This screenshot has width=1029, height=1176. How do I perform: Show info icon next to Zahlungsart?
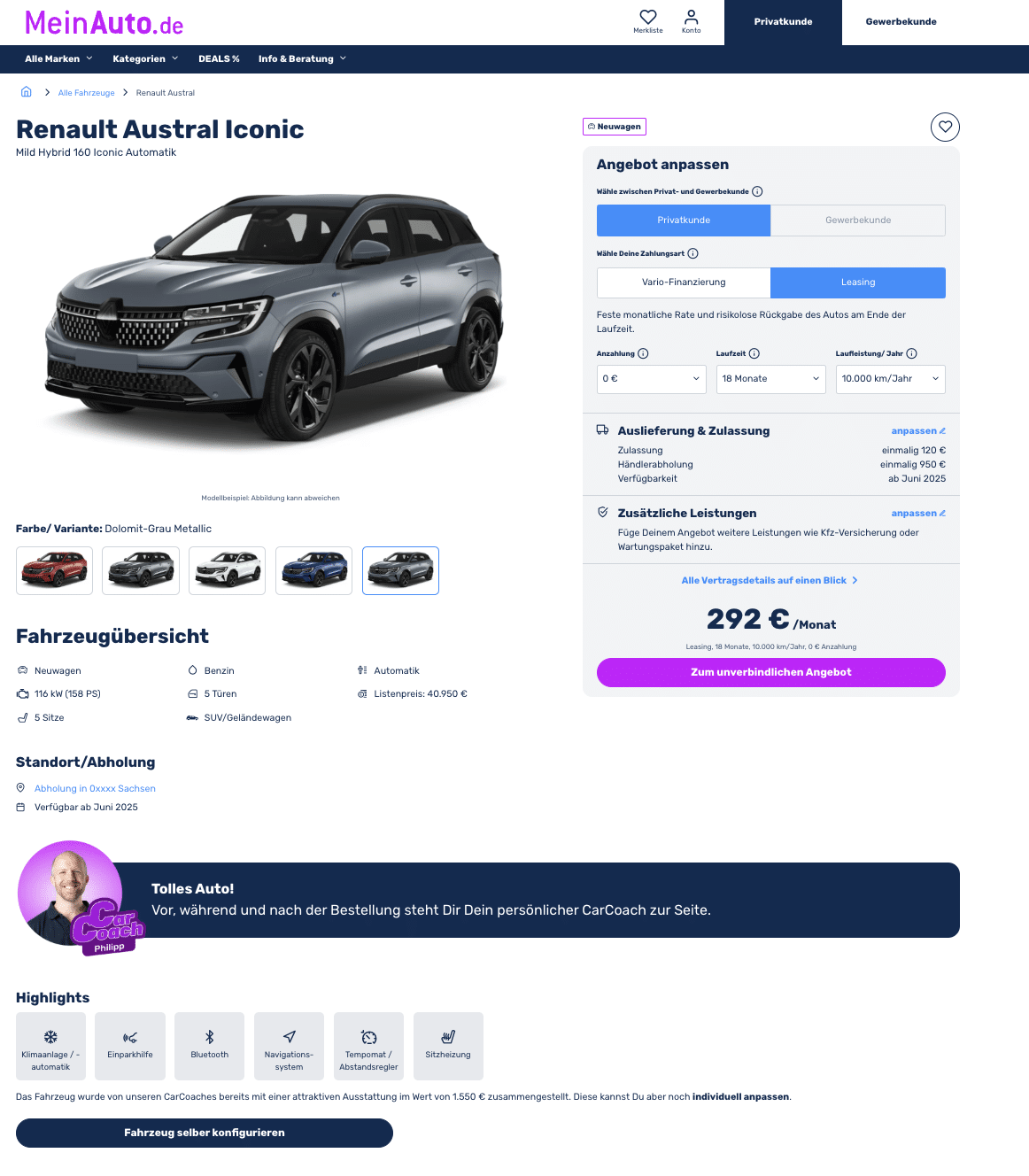tap(693, 253)
